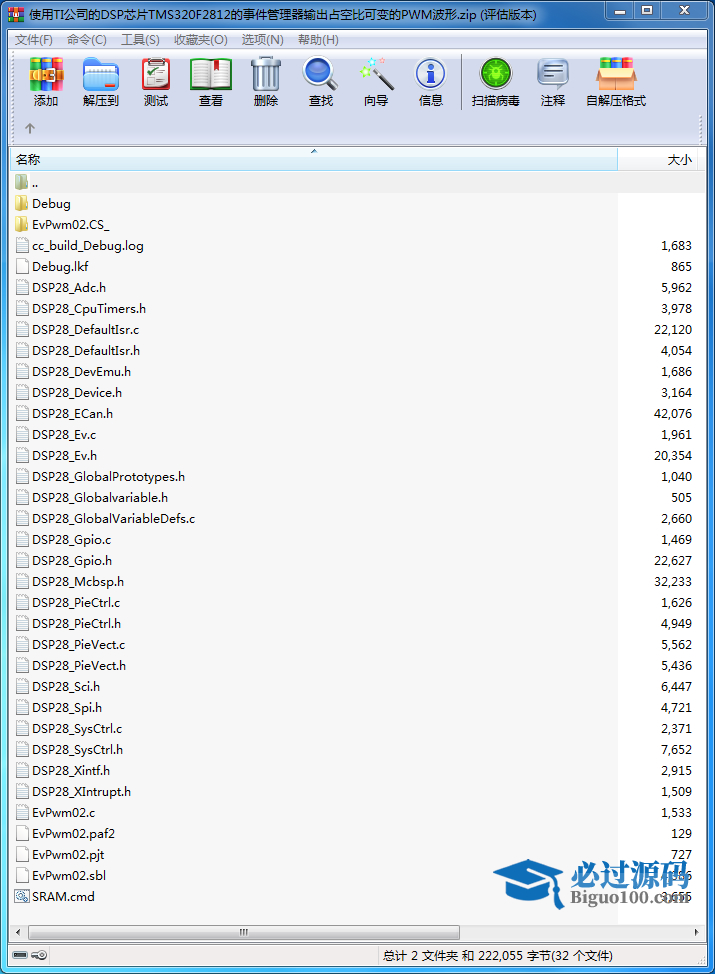Click the EvPwm02.sbl file icon
The height and width of the screenshot is (974, 715).
(22, 875)
